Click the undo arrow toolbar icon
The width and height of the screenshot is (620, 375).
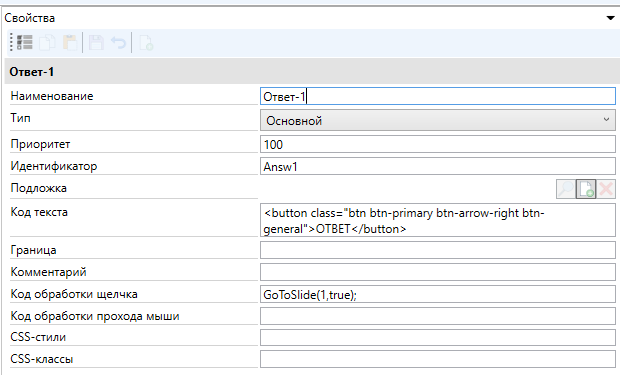tap(118, 43)
